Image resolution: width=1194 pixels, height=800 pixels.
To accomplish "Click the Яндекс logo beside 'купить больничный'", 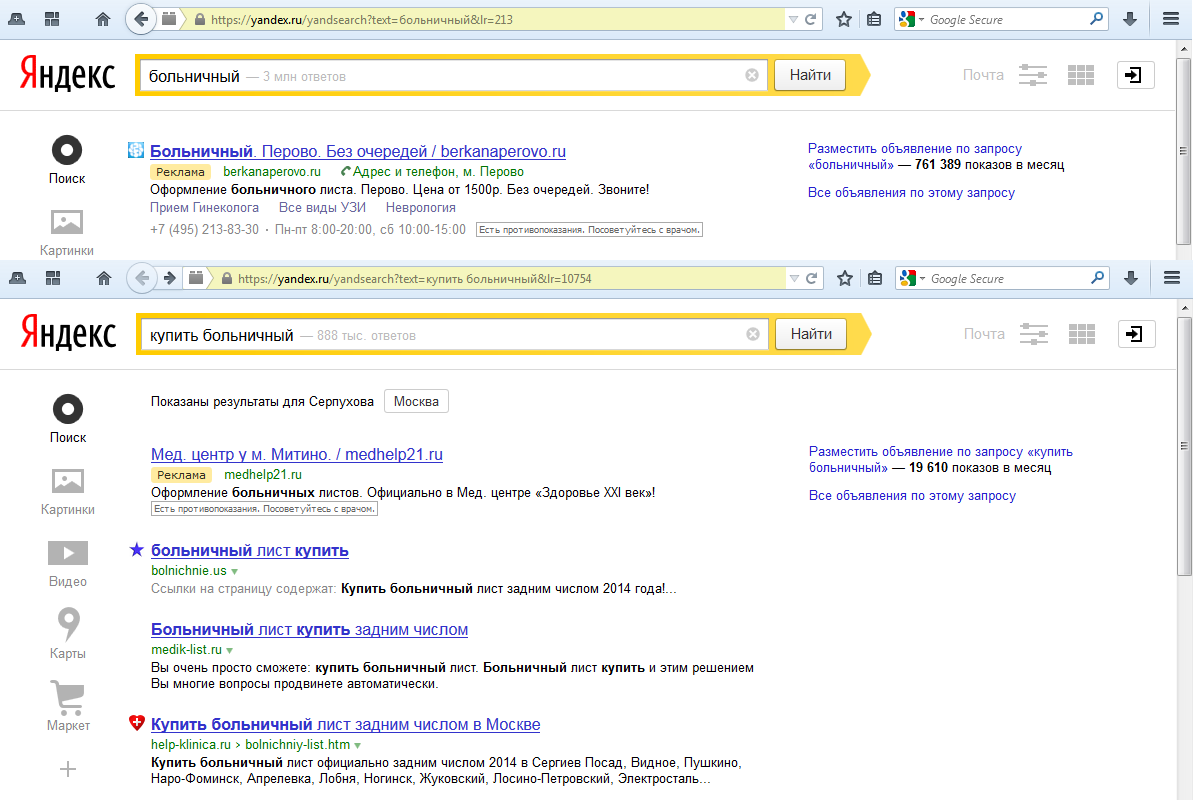I will (69, 333).
